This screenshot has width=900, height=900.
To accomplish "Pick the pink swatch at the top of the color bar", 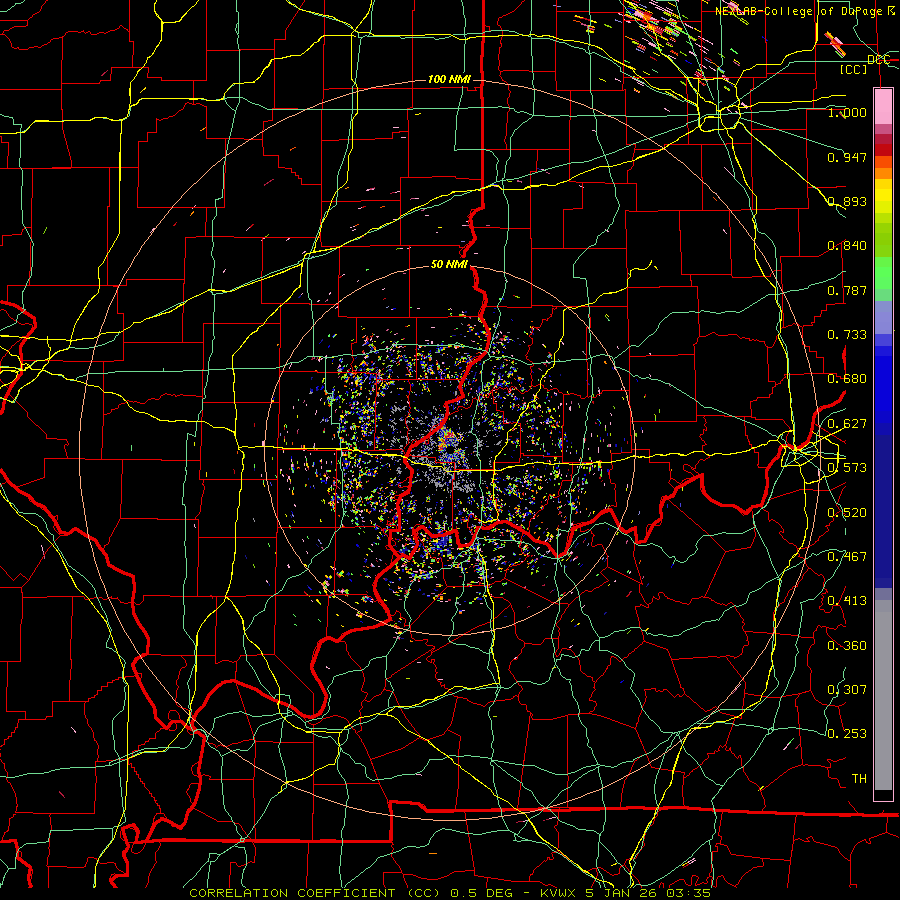I will [883, 106].
